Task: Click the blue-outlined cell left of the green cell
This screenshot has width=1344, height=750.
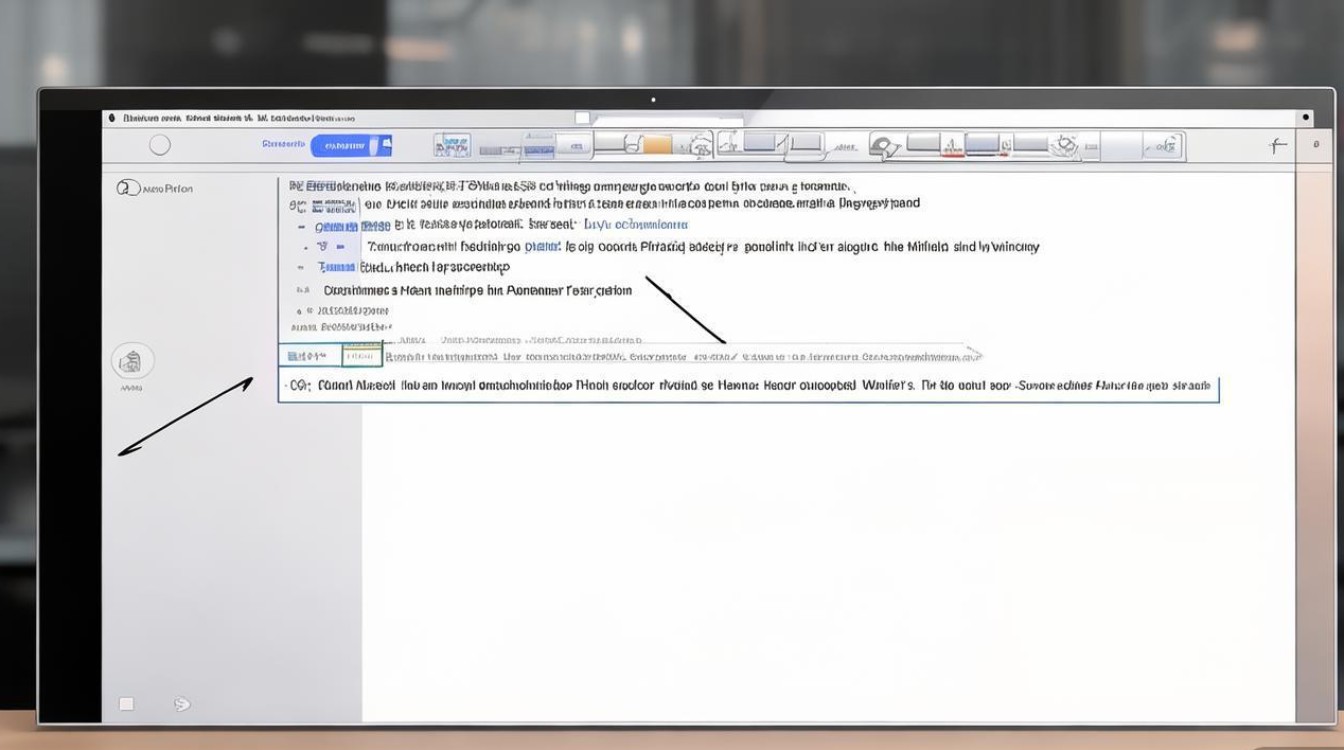Action: pos(309,356)
